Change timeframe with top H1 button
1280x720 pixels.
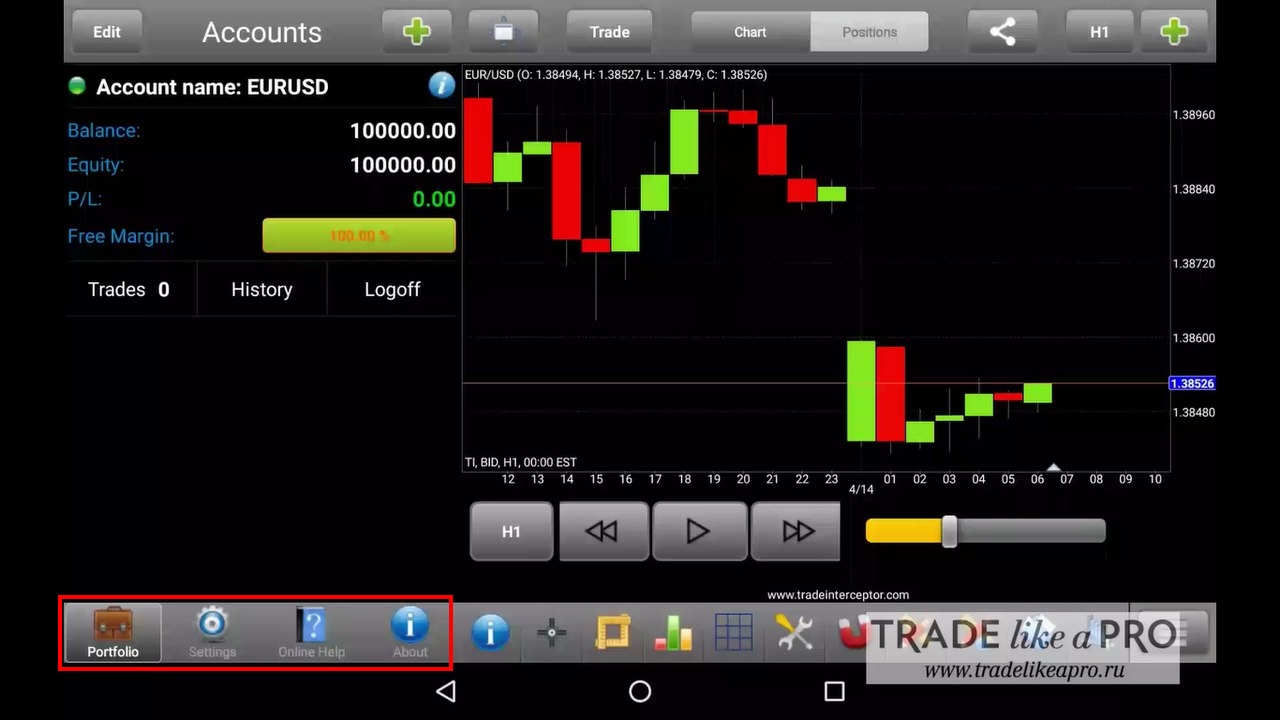tap(1100, 32)
